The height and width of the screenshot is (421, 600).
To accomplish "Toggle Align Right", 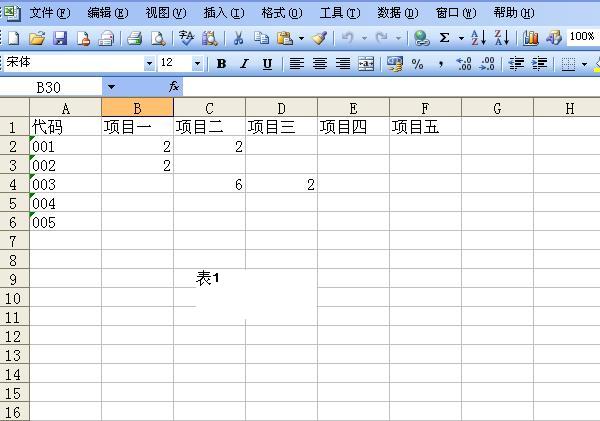I will (x=343, y=64).
